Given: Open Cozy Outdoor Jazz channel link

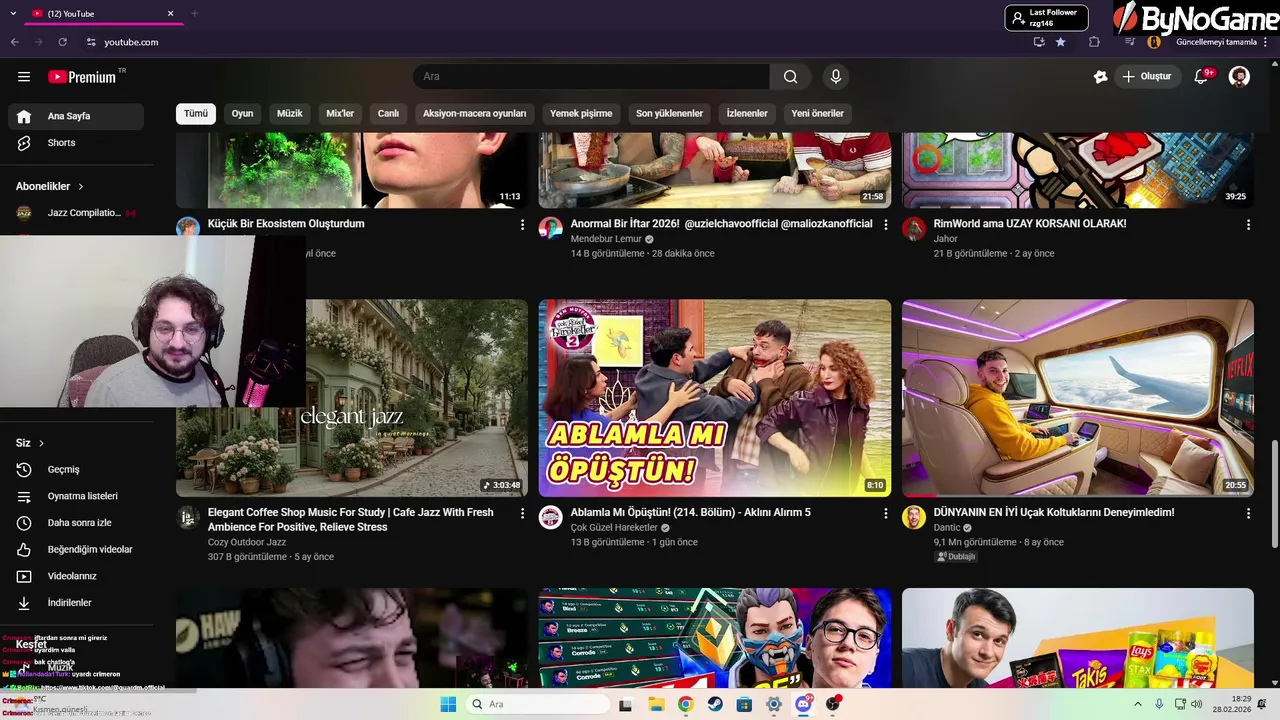Looking at the screenshot, I should coord(247,542).
